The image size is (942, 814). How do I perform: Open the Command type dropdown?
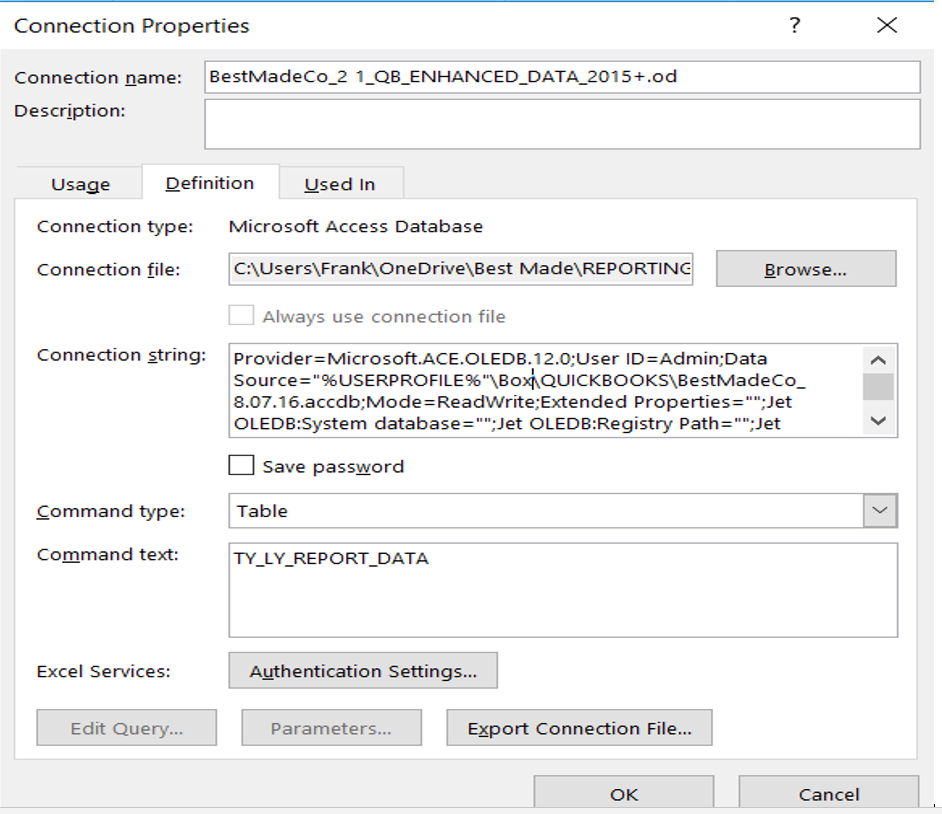pos(880,511)
